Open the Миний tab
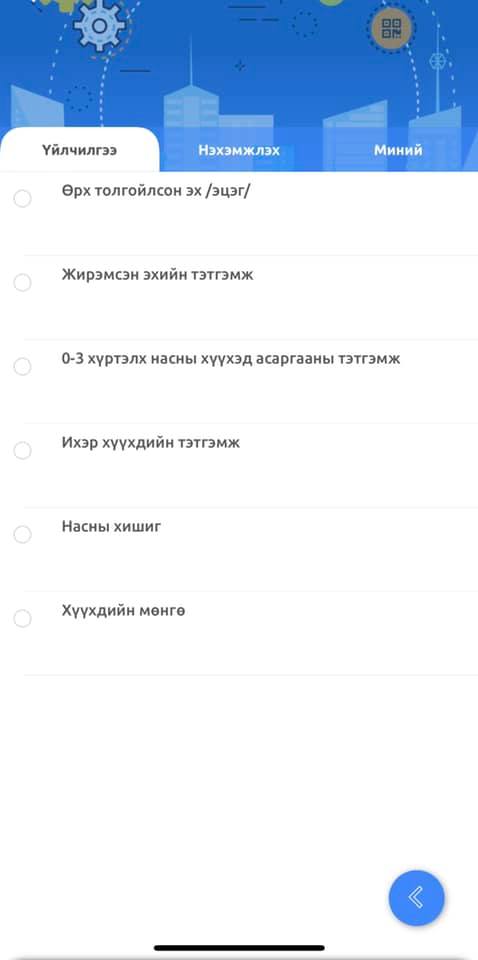The image size is (478, 960). click(x=398, y=150)
